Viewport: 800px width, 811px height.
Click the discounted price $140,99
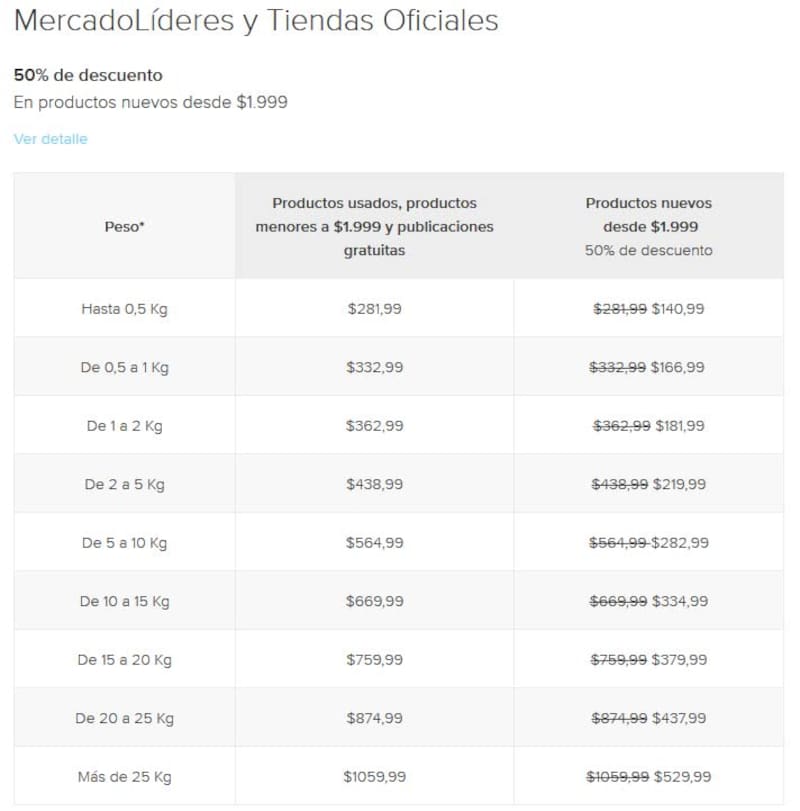678,309
